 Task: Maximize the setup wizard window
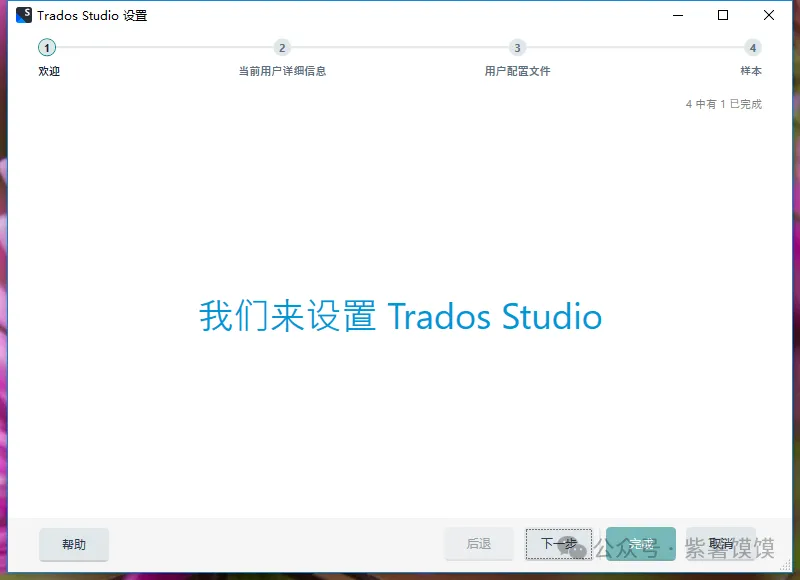[723, 15]
